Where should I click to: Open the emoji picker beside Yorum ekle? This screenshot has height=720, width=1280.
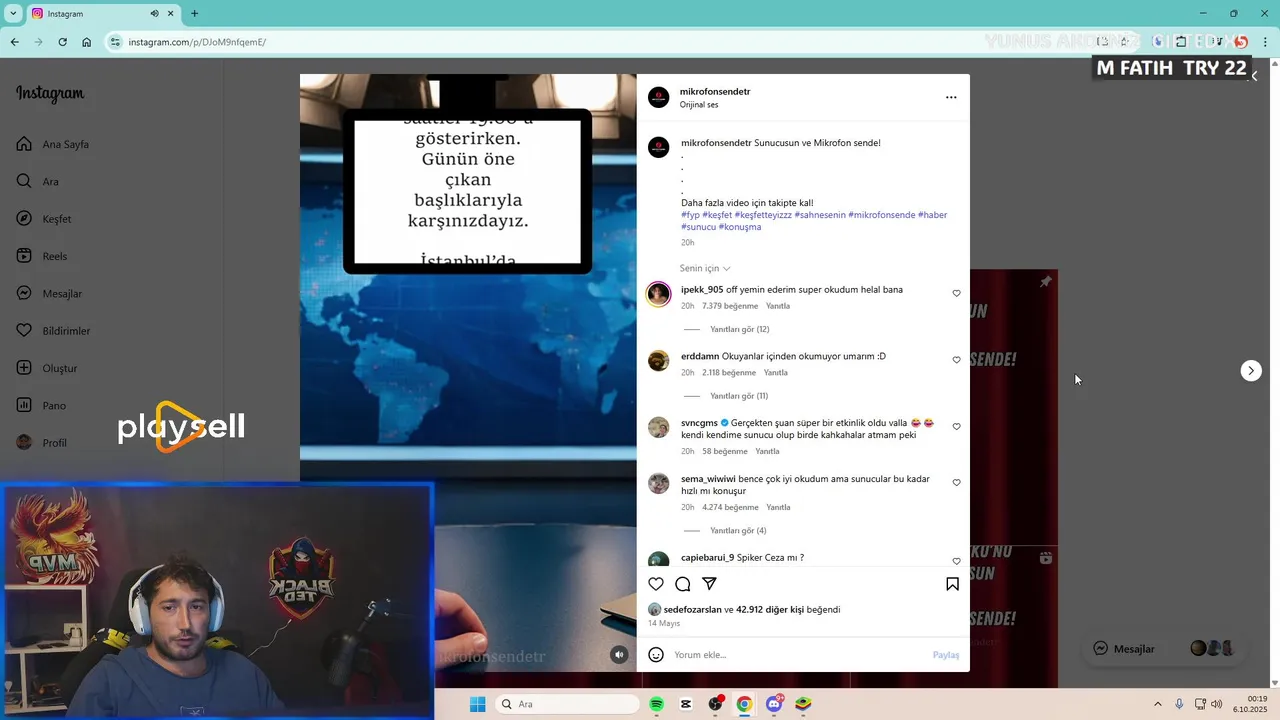(656, 655)
